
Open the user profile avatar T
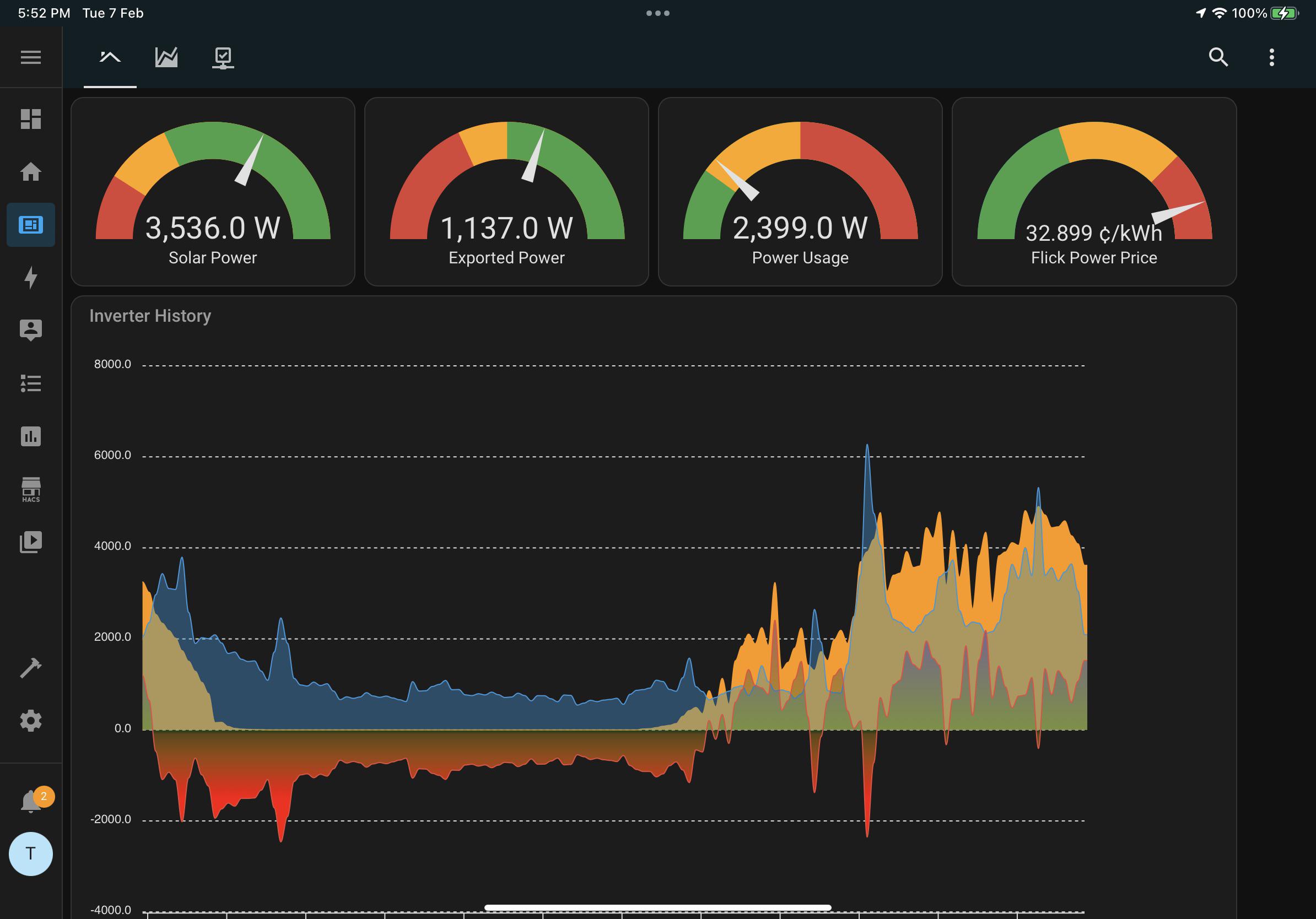pyautogui.click(x=30, y=854)
